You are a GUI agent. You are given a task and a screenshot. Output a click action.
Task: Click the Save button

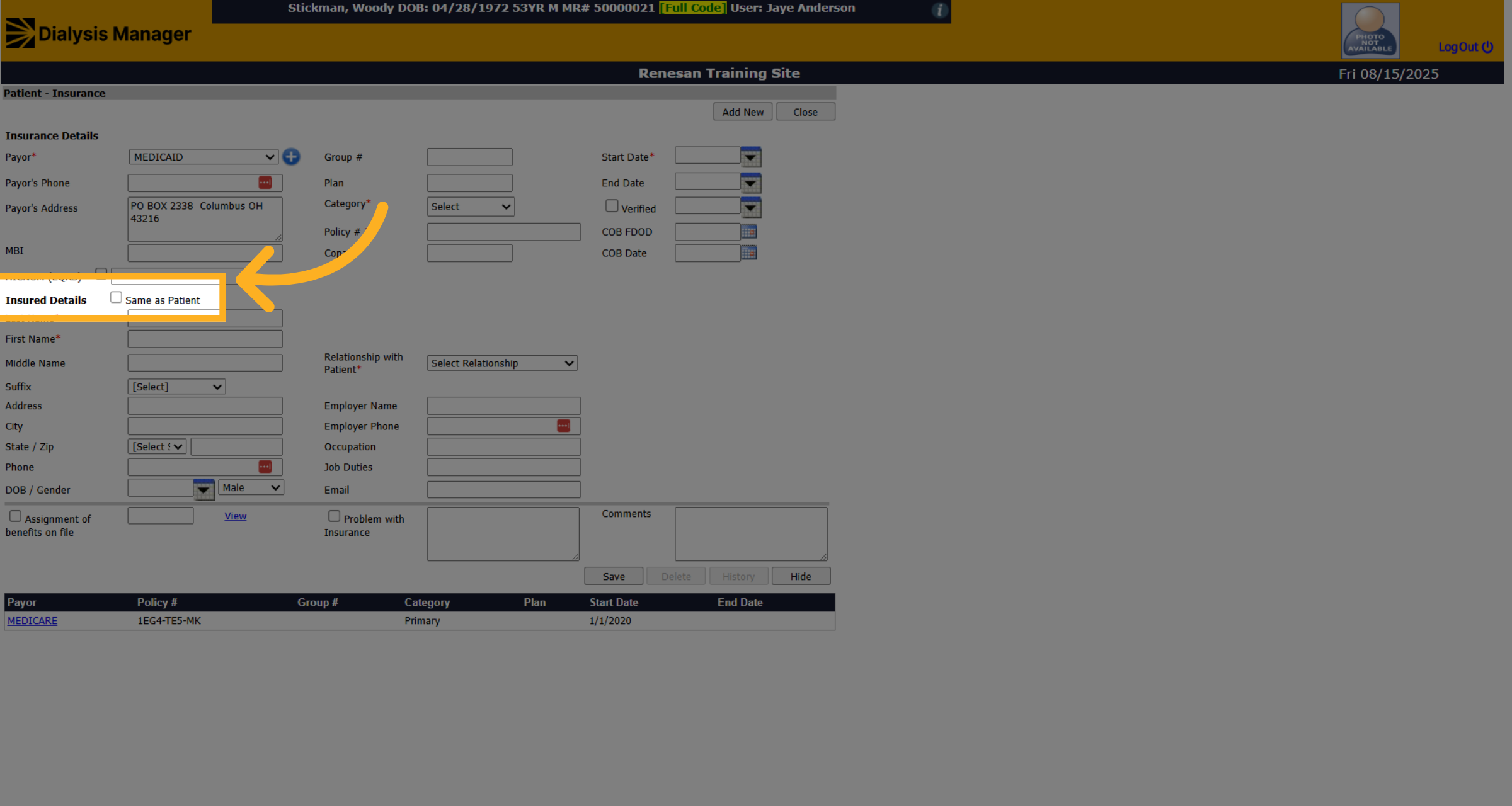click(614, 576)
